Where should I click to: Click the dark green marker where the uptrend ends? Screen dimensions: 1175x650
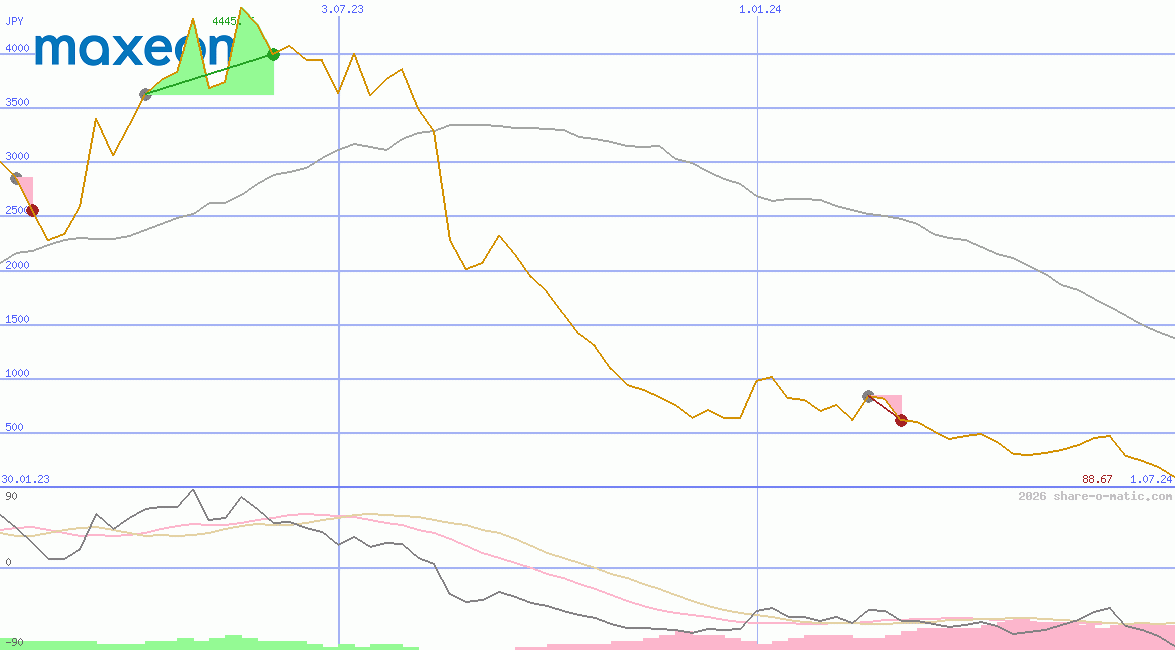[x=273, y=55]
